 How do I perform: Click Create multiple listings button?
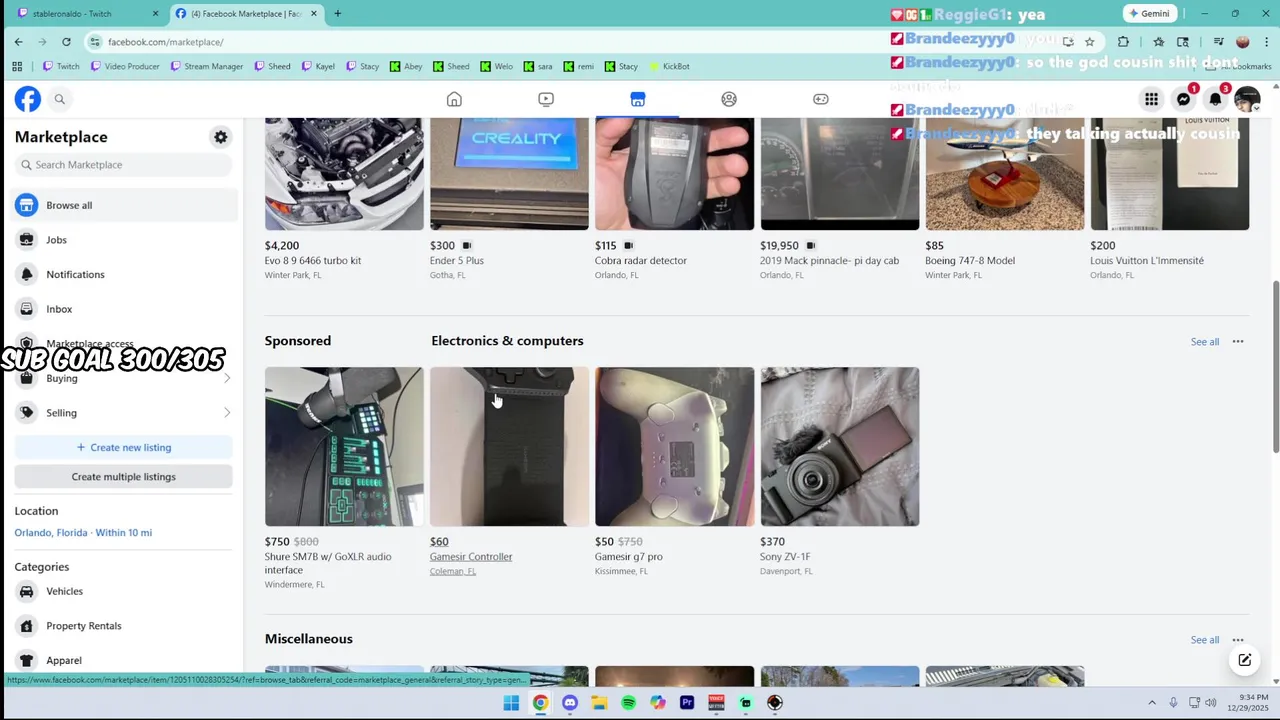click(x=123, y=477)
